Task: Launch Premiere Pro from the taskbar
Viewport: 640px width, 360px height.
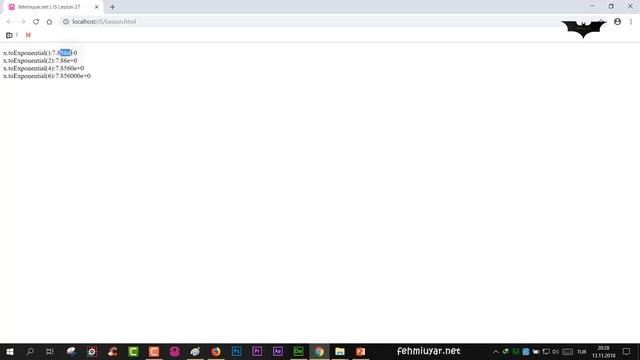Action: (257, 351)
